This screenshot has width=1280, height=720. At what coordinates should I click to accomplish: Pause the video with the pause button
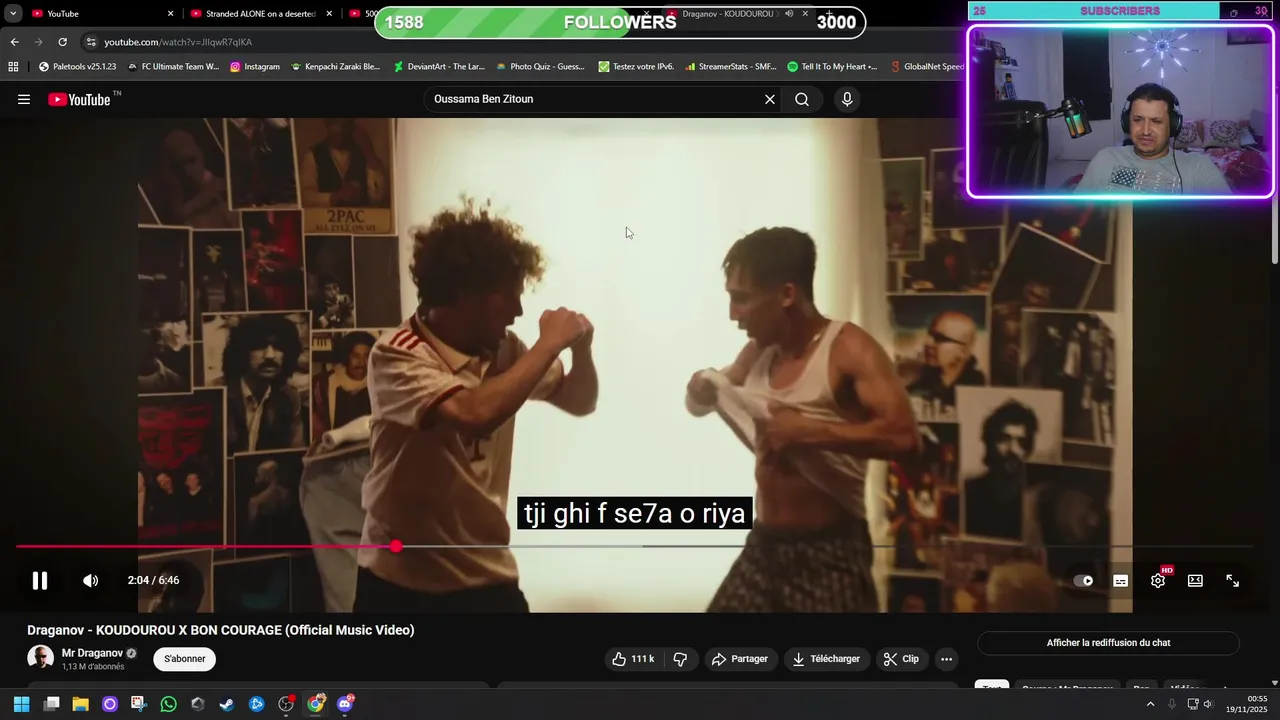(40, 580)
